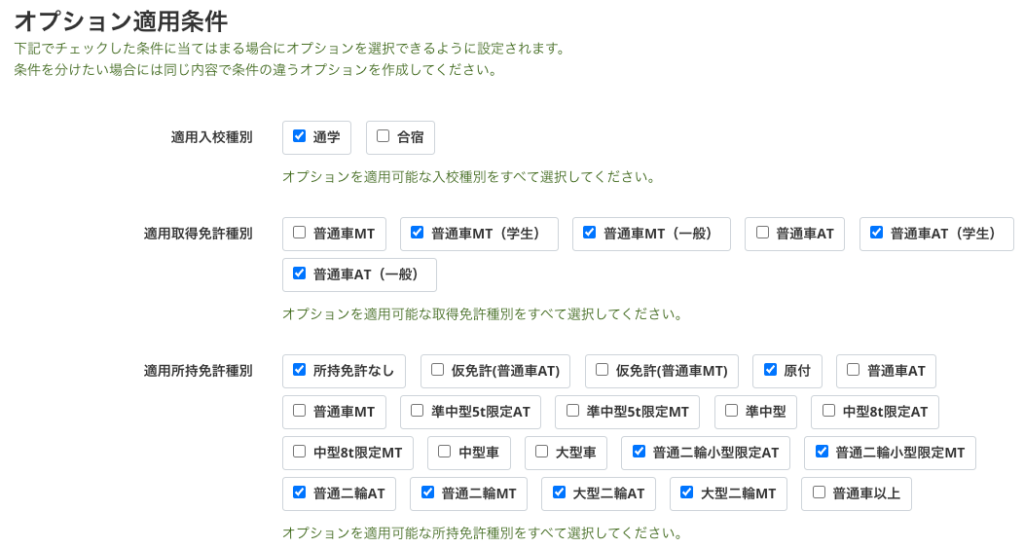Uncheck the 通学 checkbox
The width and height of the screenshot is (1024, 548).
pyautogui.click(x=299, y=137)
